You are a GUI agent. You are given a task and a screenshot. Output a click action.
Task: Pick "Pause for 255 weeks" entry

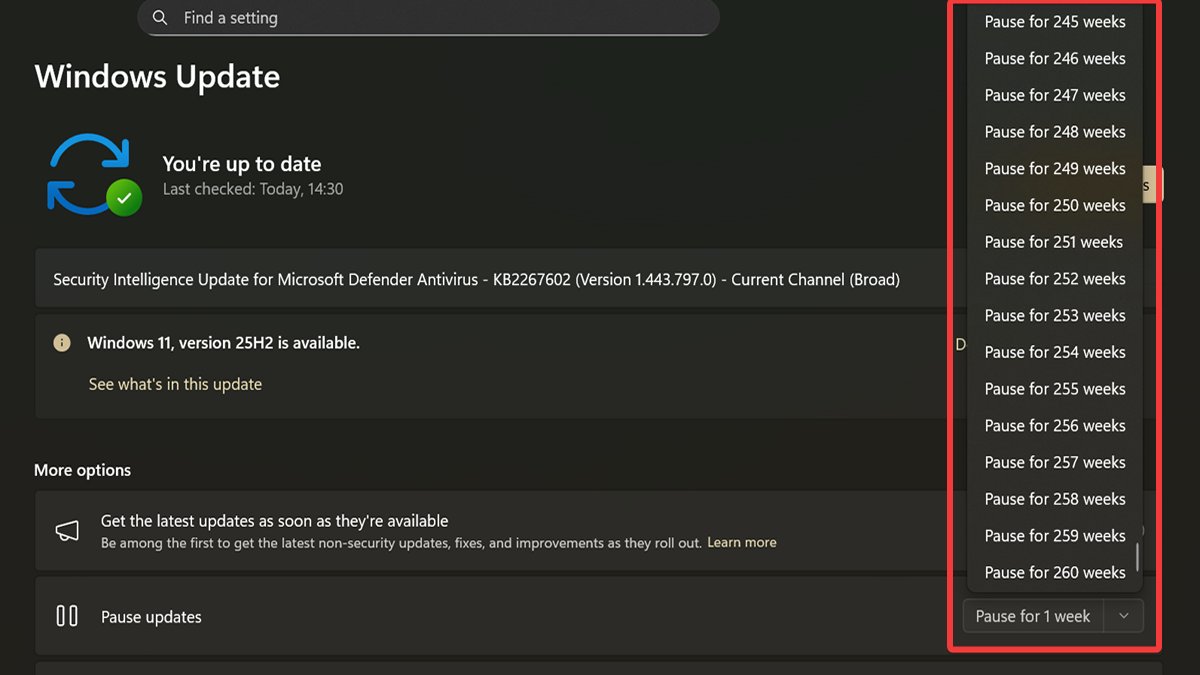click(1054, 389)
